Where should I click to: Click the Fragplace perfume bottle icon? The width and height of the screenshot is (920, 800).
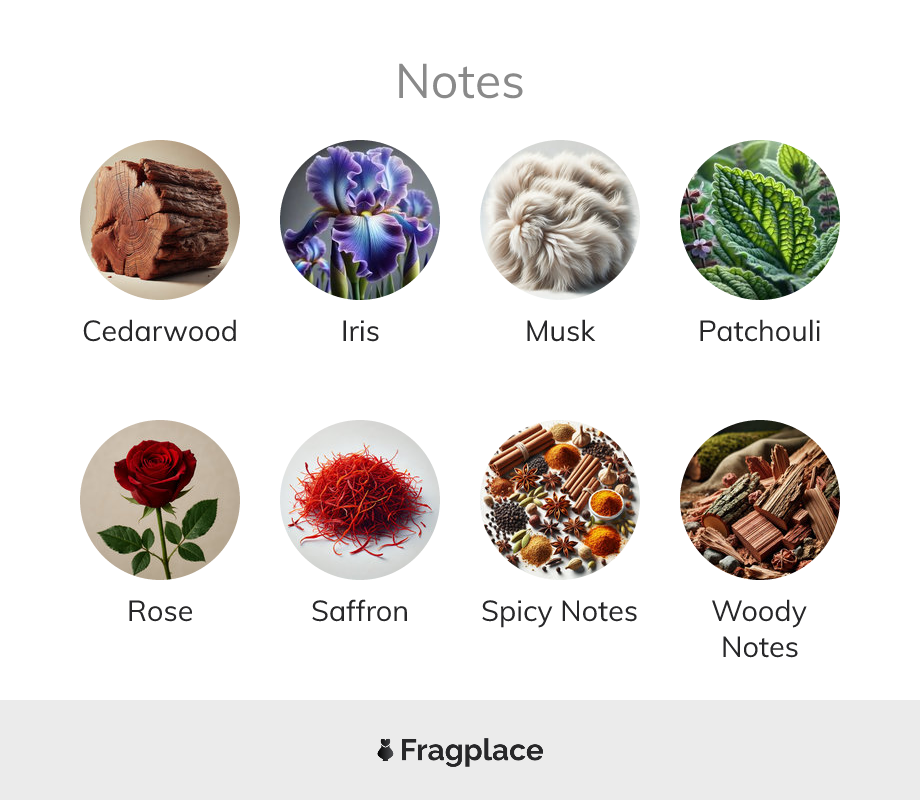(x=385, y=750)
